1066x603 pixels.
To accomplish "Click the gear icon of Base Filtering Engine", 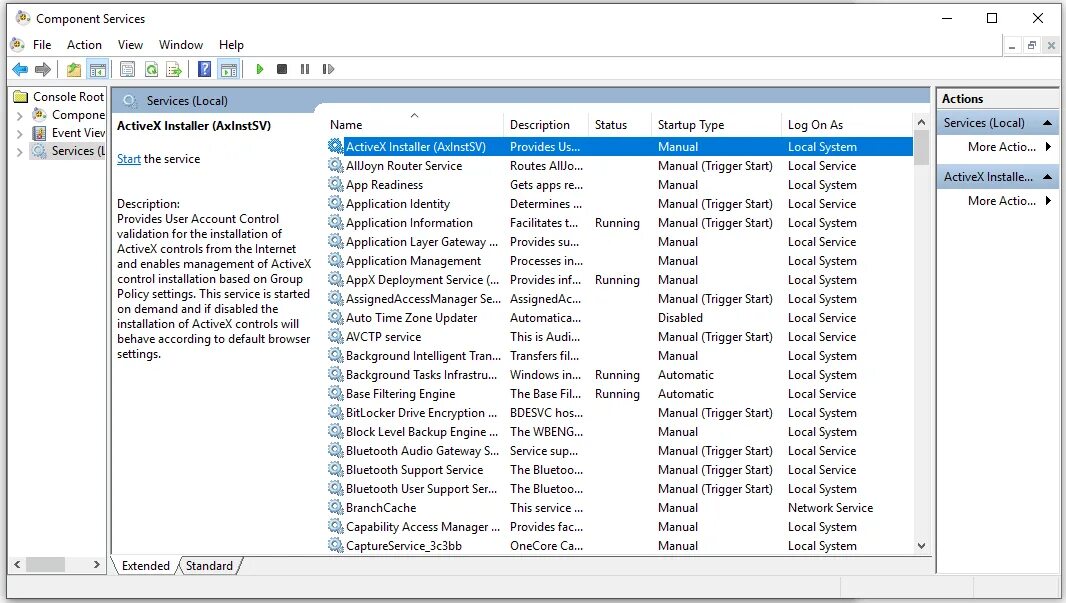I will (335, 393).
